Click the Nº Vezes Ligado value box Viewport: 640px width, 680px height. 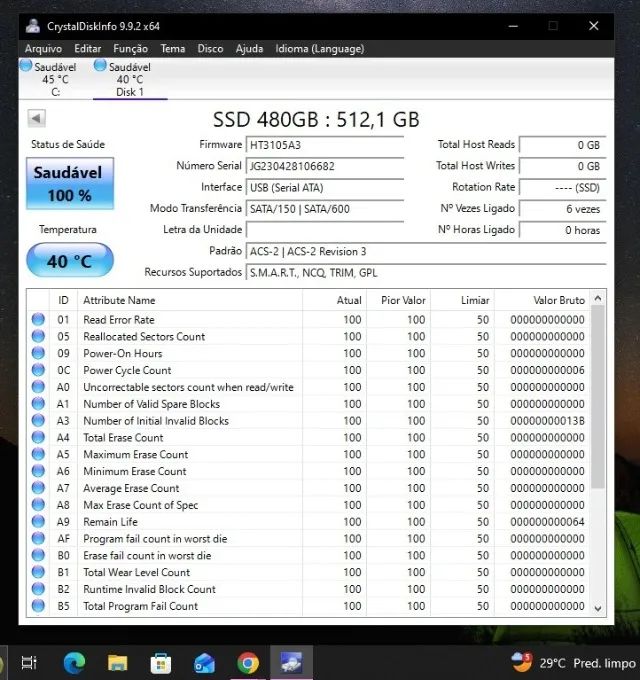coord(562,209)
